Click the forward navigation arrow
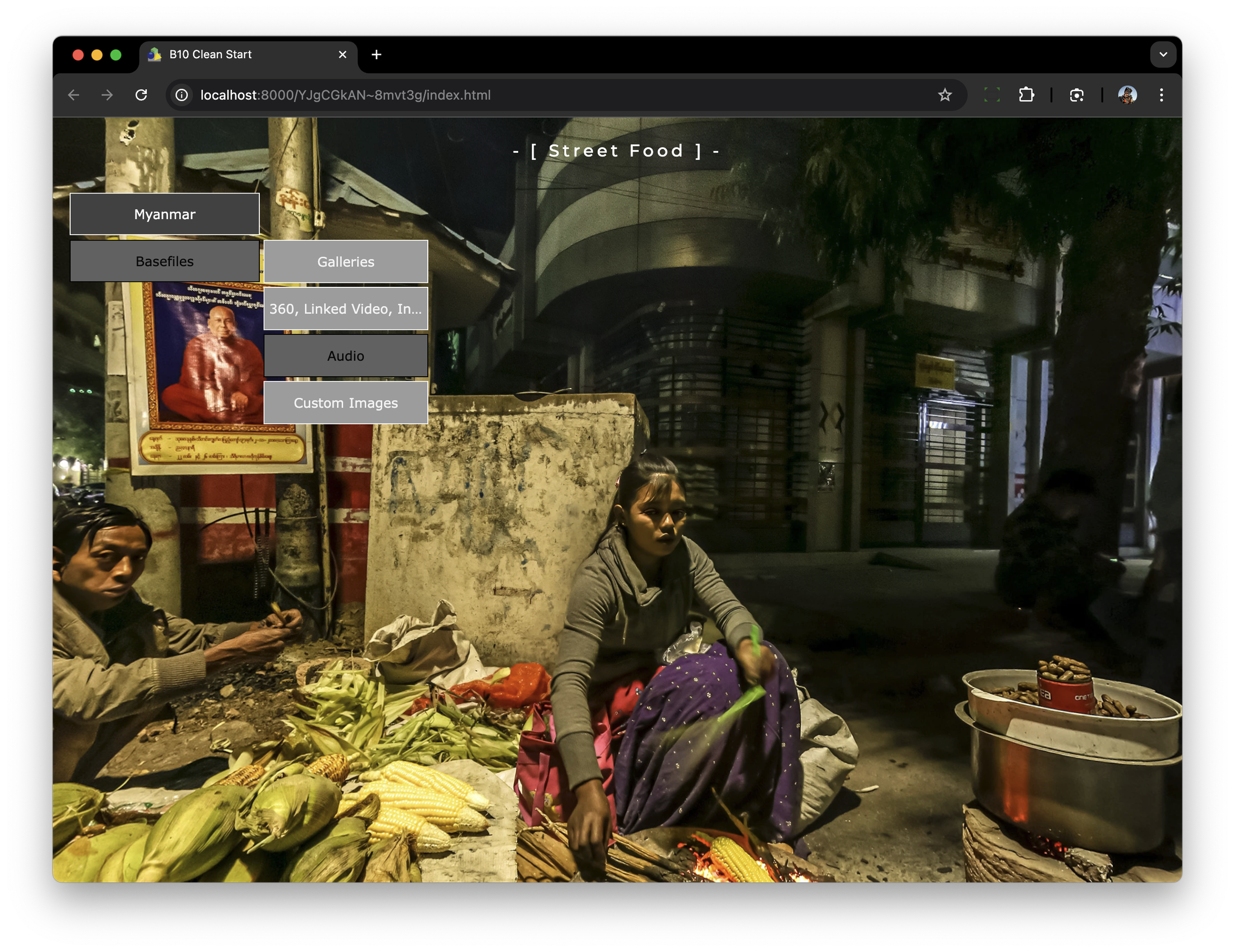The height and width of the screenshot is (952, 1235). click(x=107, y=95)
